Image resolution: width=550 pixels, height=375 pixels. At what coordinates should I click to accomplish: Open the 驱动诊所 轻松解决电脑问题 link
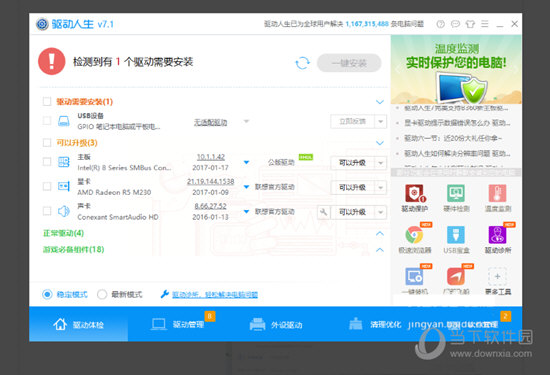tap(215, 294)
